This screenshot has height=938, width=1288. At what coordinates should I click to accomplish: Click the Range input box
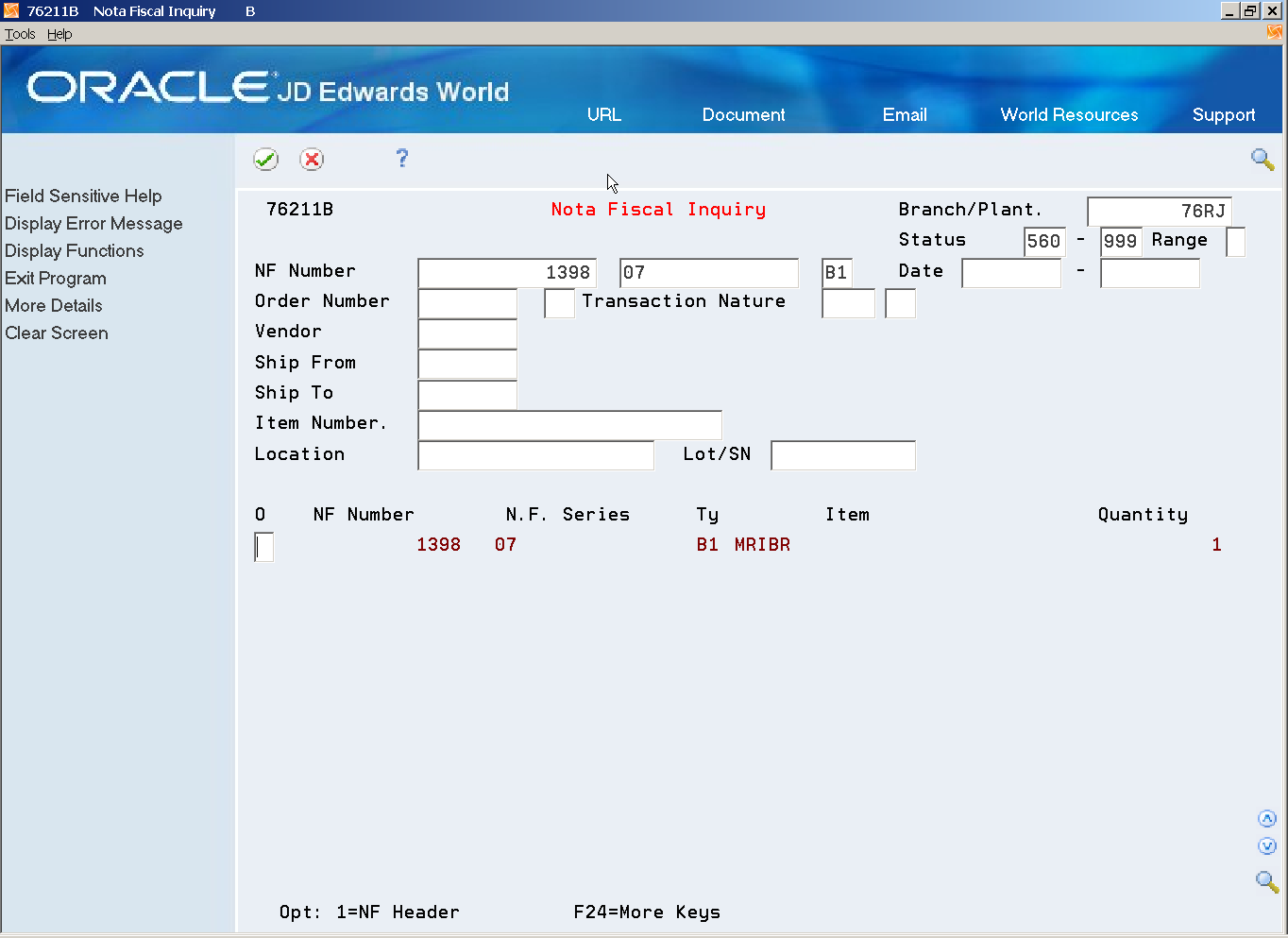(1235, 242)
